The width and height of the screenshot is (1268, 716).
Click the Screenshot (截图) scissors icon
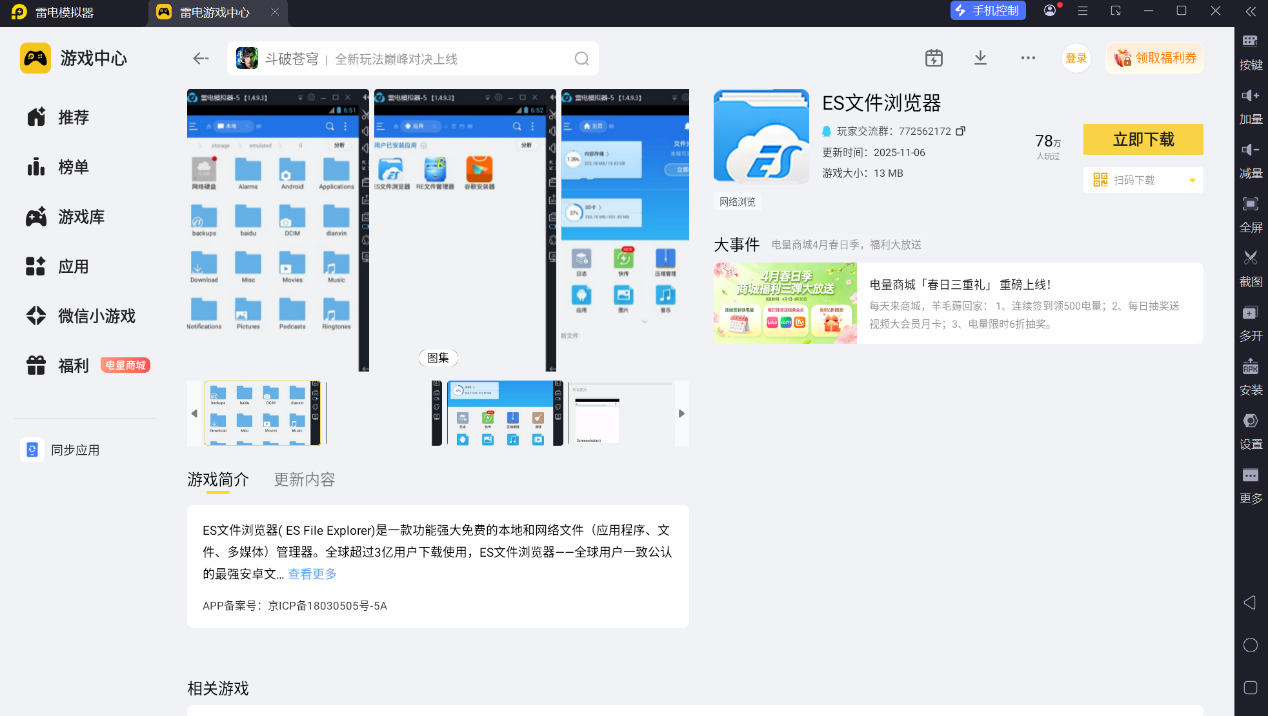pos(1250,258)
